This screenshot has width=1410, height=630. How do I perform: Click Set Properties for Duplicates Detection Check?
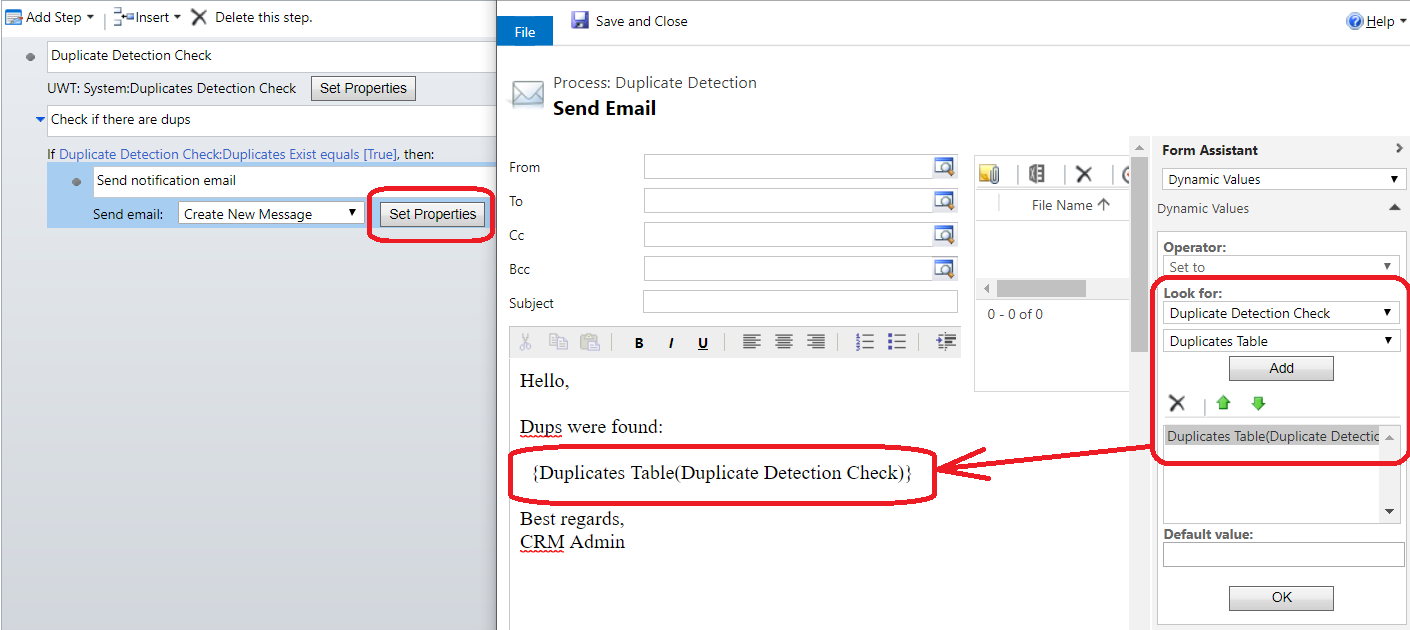click(363, 88)
